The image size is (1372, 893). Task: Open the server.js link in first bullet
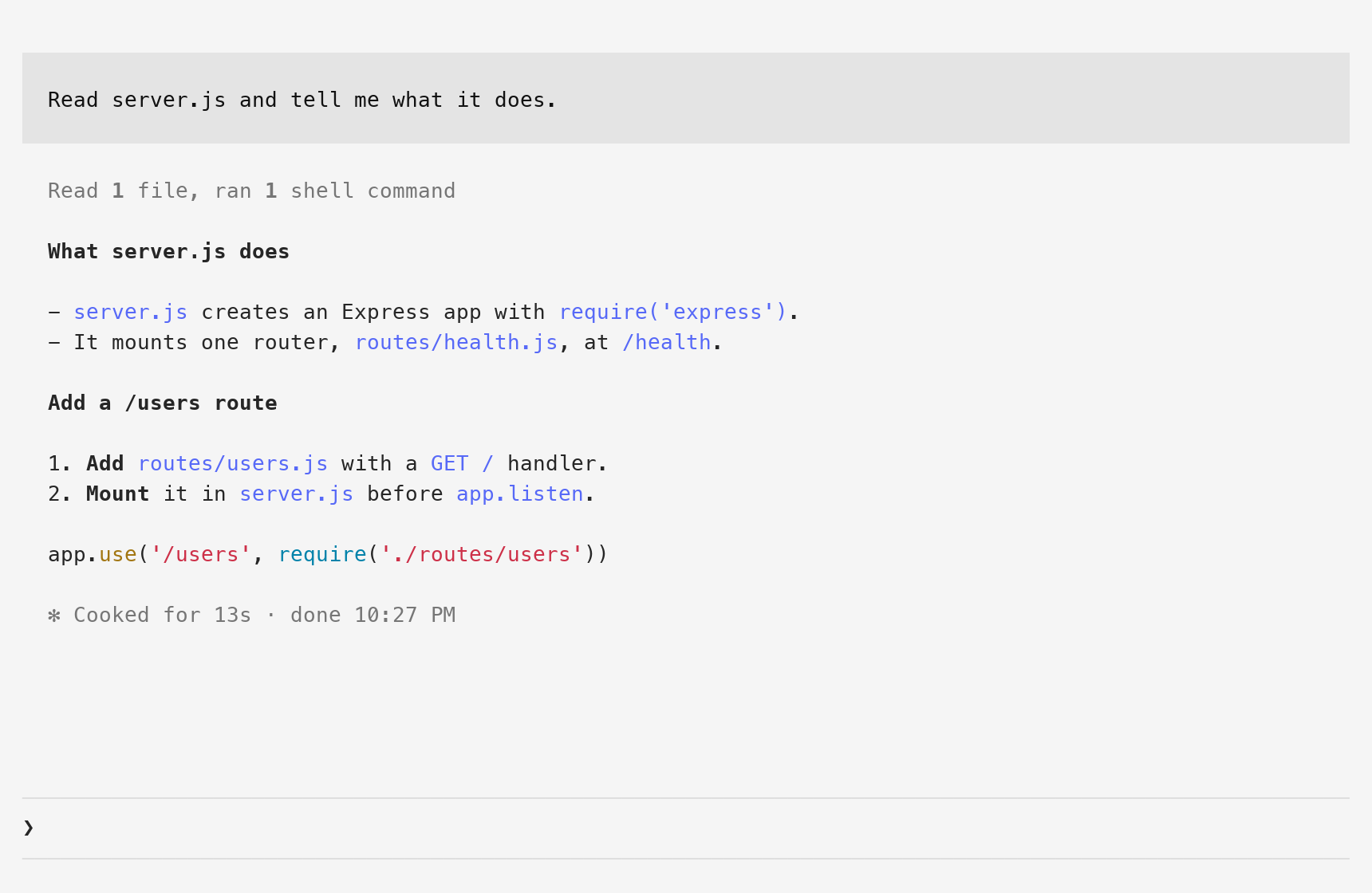(131, 313)
